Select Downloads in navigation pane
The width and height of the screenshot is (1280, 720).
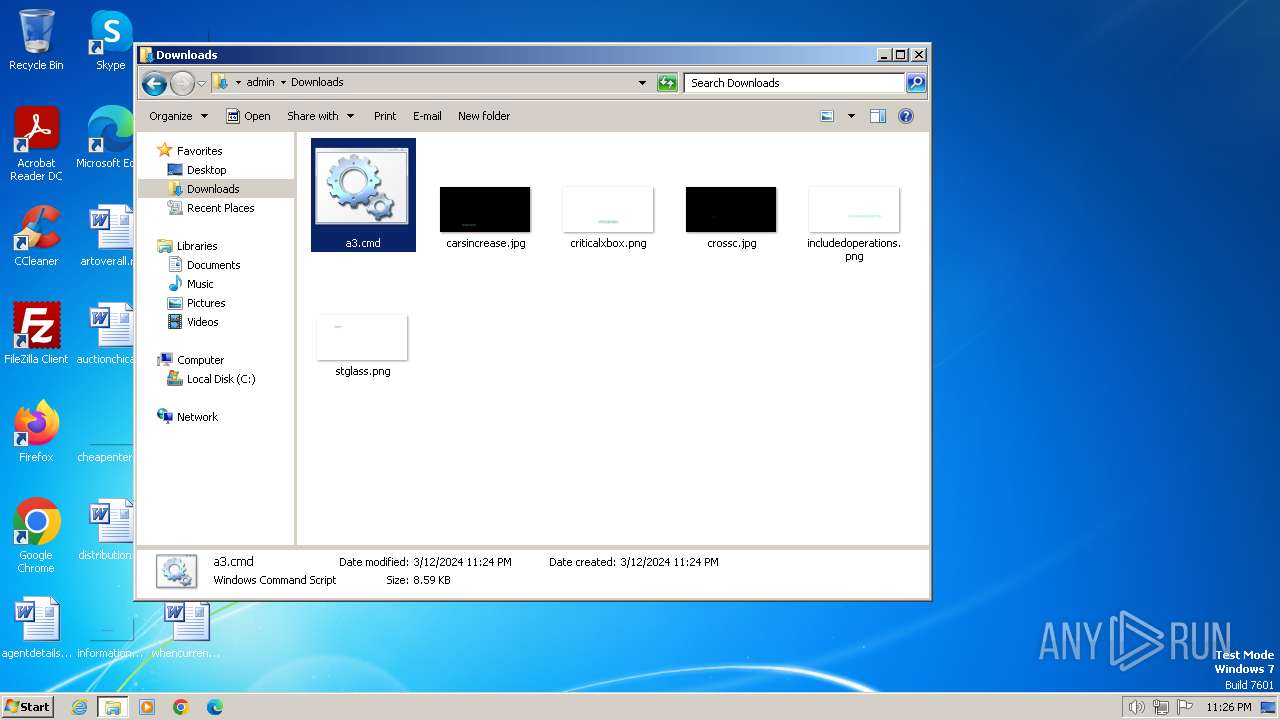(x=204, y=189)
